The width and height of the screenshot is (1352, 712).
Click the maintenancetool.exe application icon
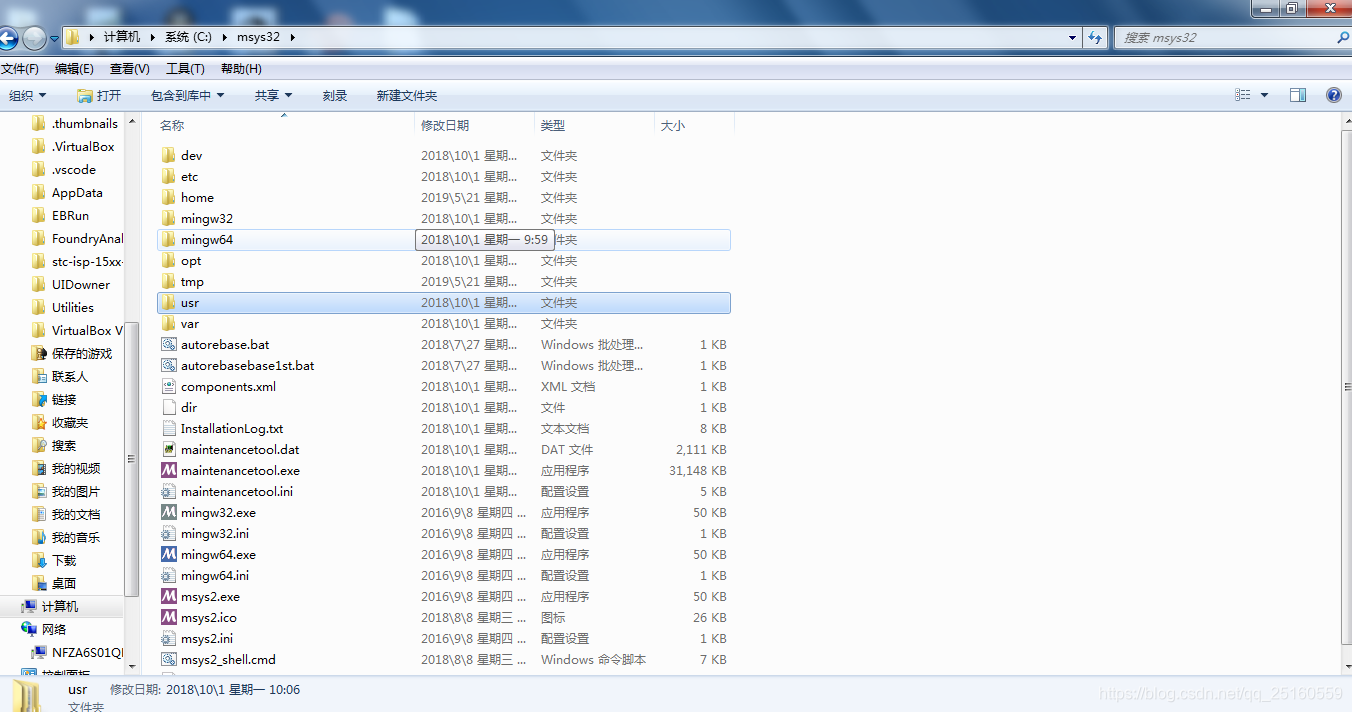pyautogui.click(x=169, y=470)
